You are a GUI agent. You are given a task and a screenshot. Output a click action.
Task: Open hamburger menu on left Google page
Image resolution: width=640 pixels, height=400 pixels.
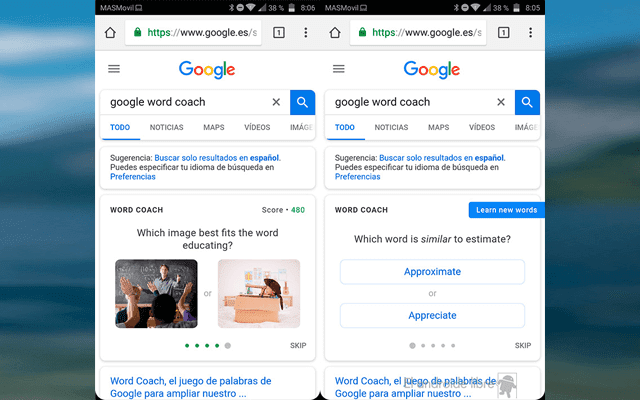point(114,69)
